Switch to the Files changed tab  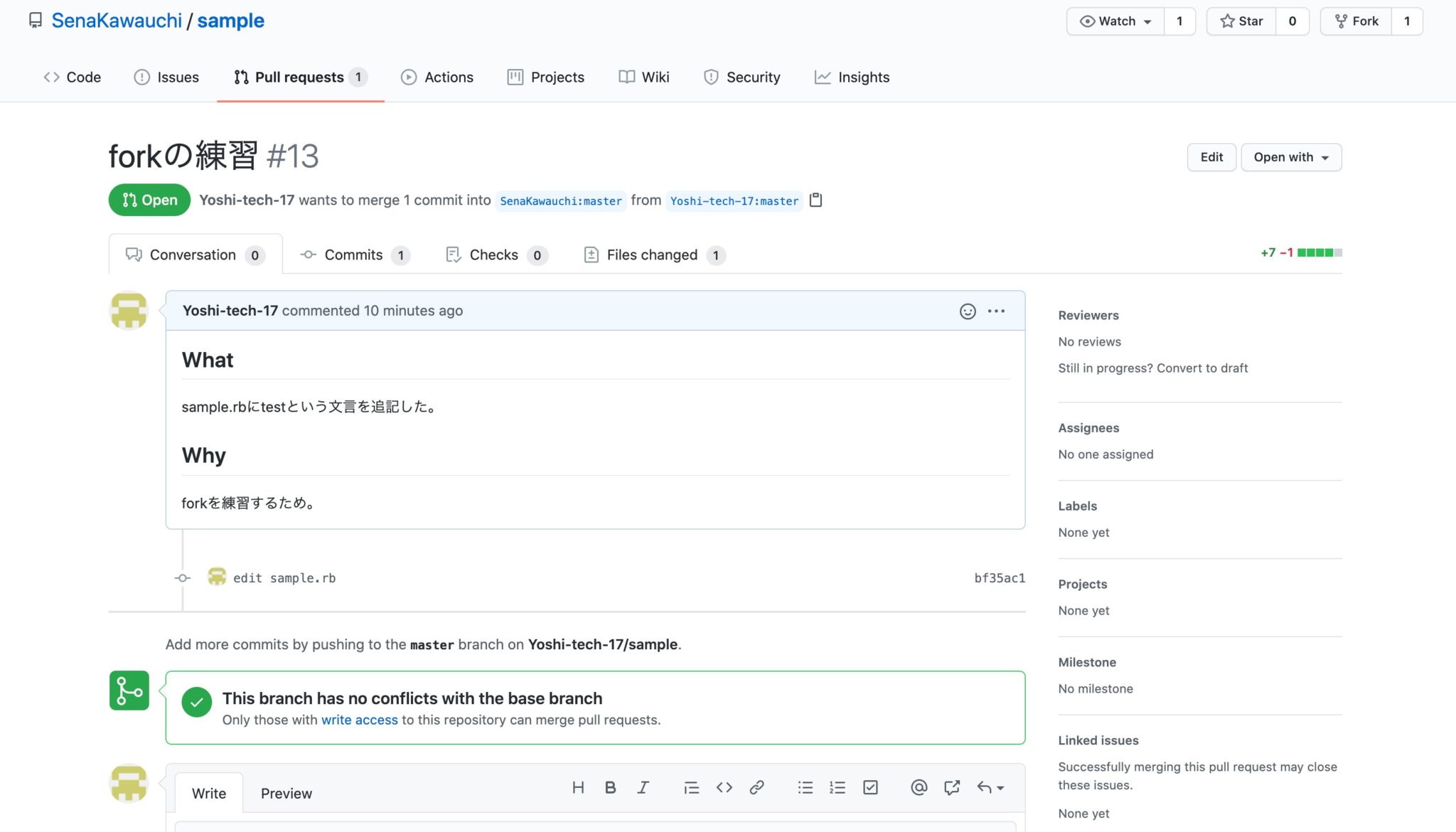point(651,255)
